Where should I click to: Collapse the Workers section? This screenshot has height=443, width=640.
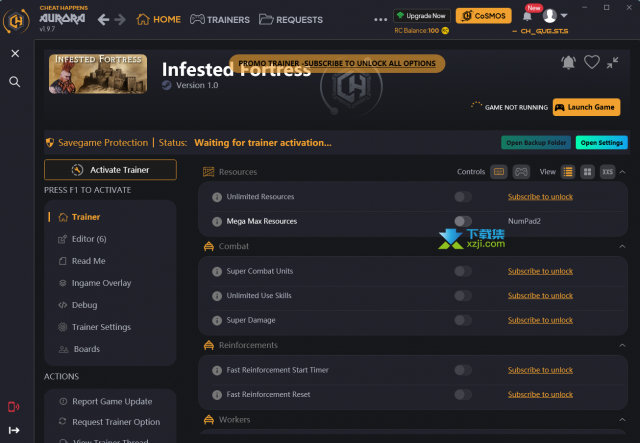point(622,419)
